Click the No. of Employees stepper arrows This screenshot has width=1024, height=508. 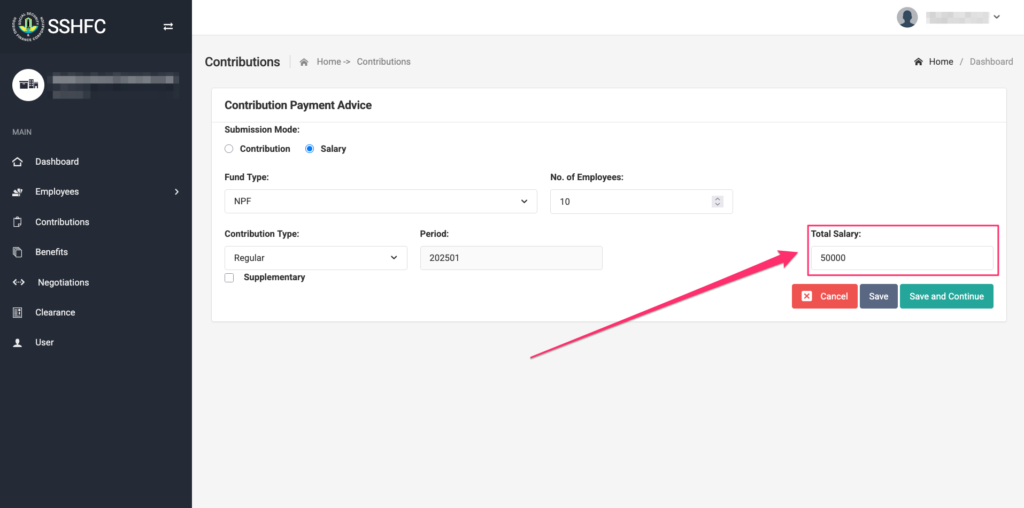717,201
